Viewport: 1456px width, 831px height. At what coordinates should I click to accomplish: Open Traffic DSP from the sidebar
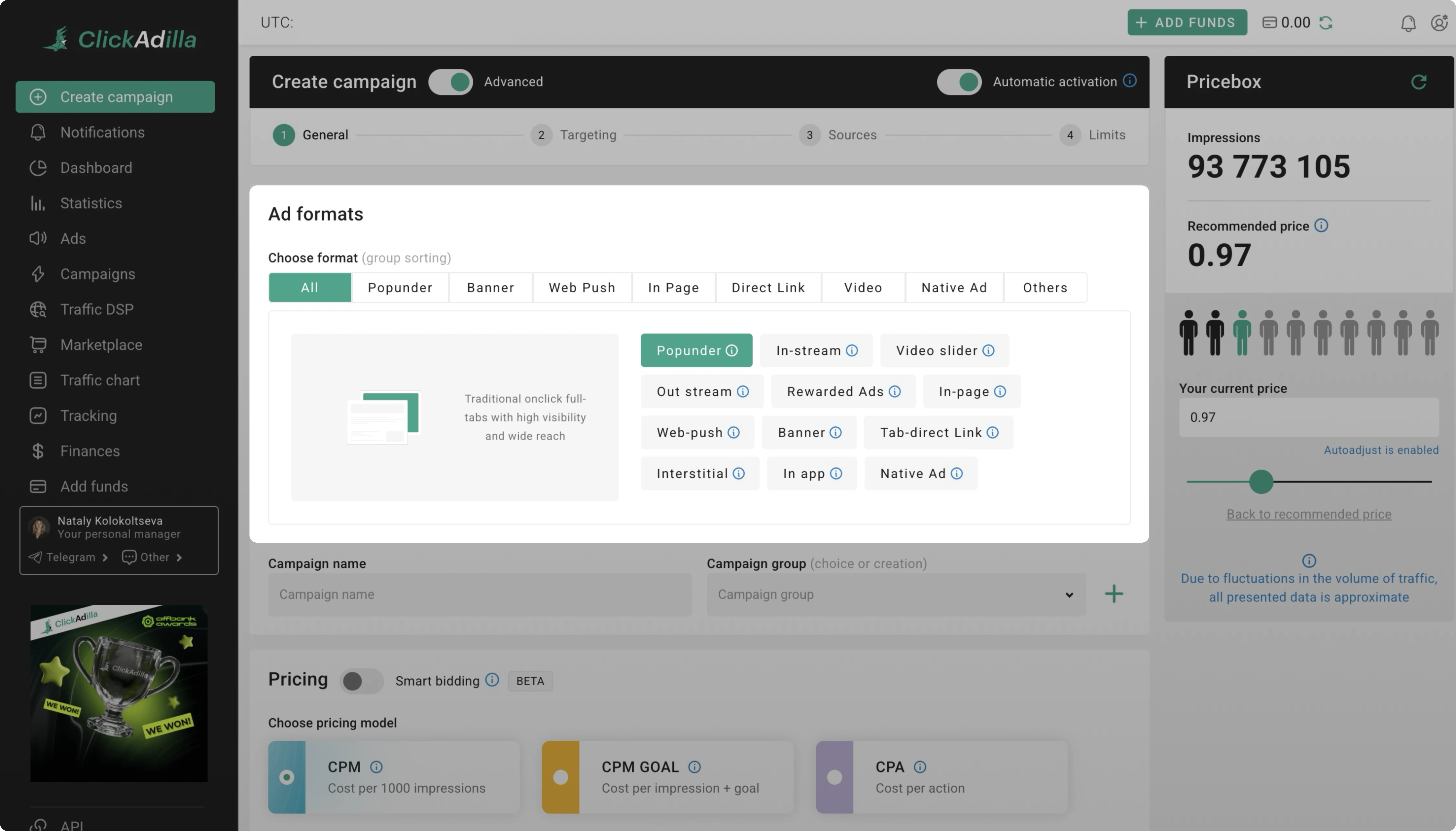(96, 309)
